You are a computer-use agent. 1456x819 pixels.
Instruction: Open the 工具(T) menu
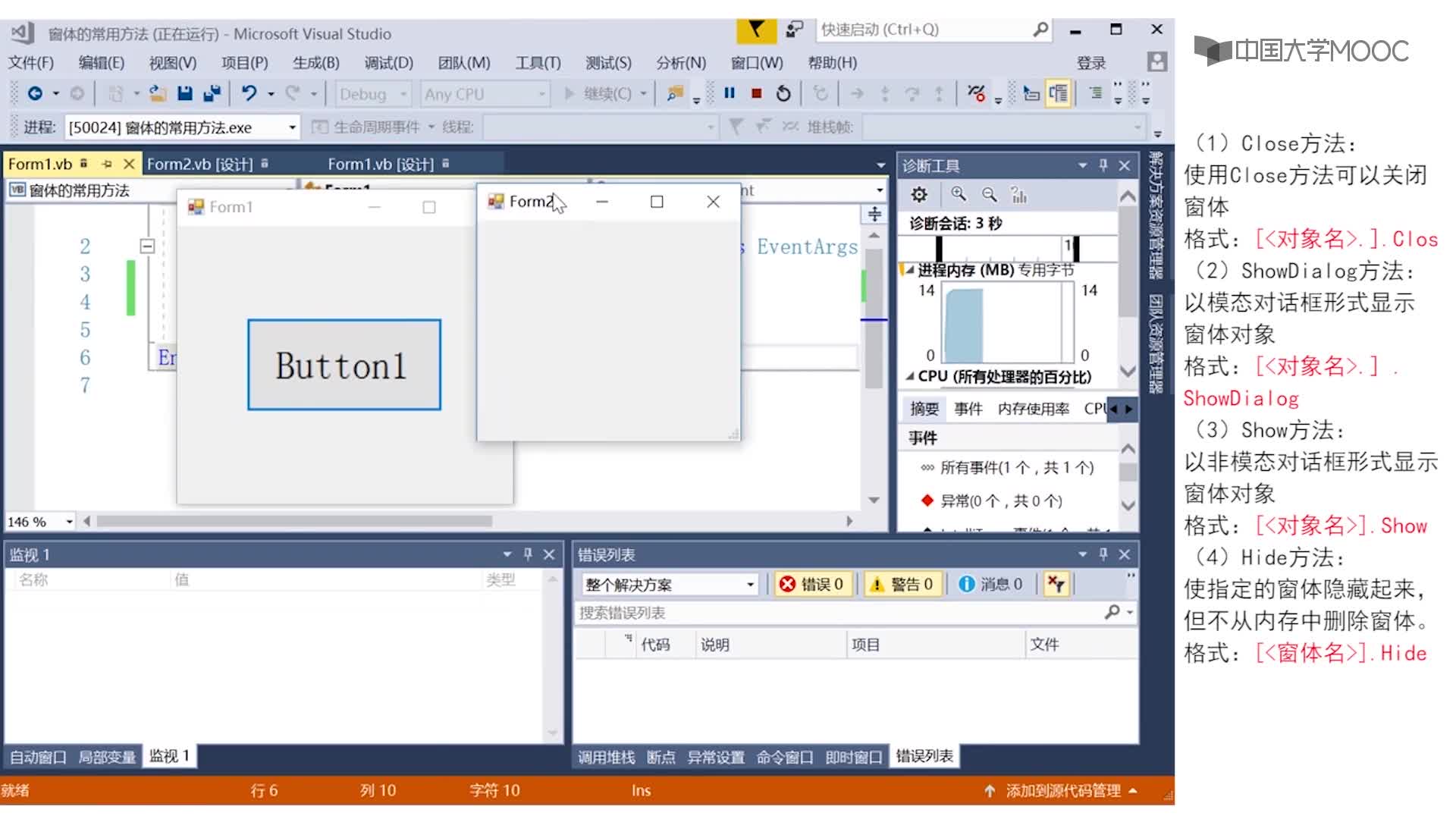pyautogui.click(x=538, y=63)
